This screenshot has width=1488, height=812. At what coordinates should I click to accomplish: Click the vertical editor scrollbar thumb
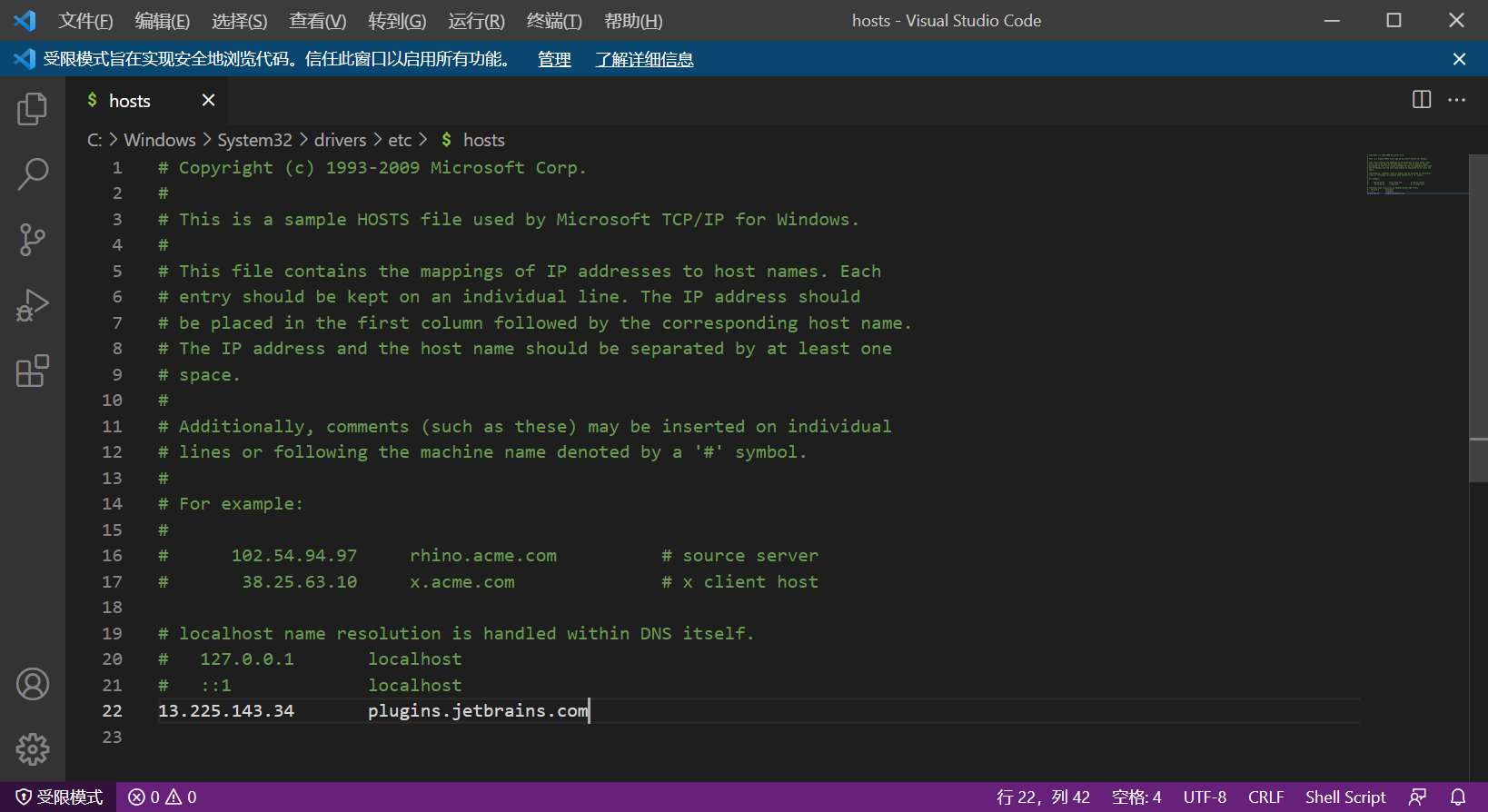tap(1478, 318)
